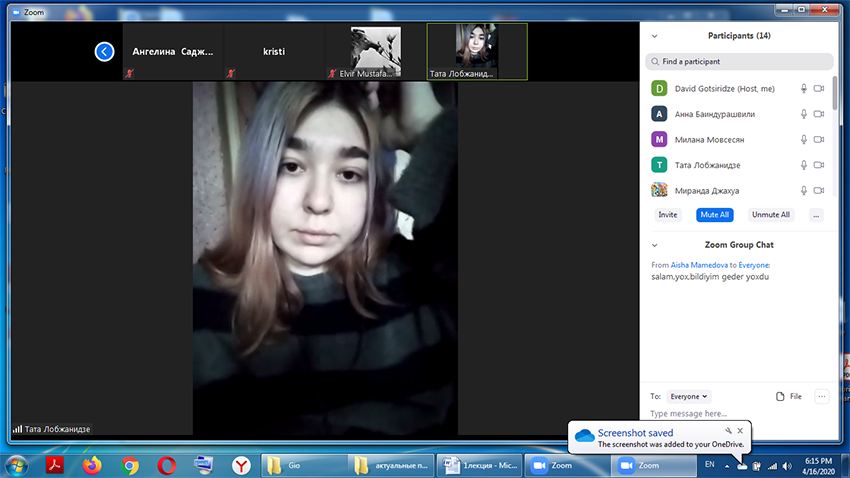The height and width of the screenshot is (478, 850).
Task: Open the chat more-options ellipsis button
Action: (822, 396)
